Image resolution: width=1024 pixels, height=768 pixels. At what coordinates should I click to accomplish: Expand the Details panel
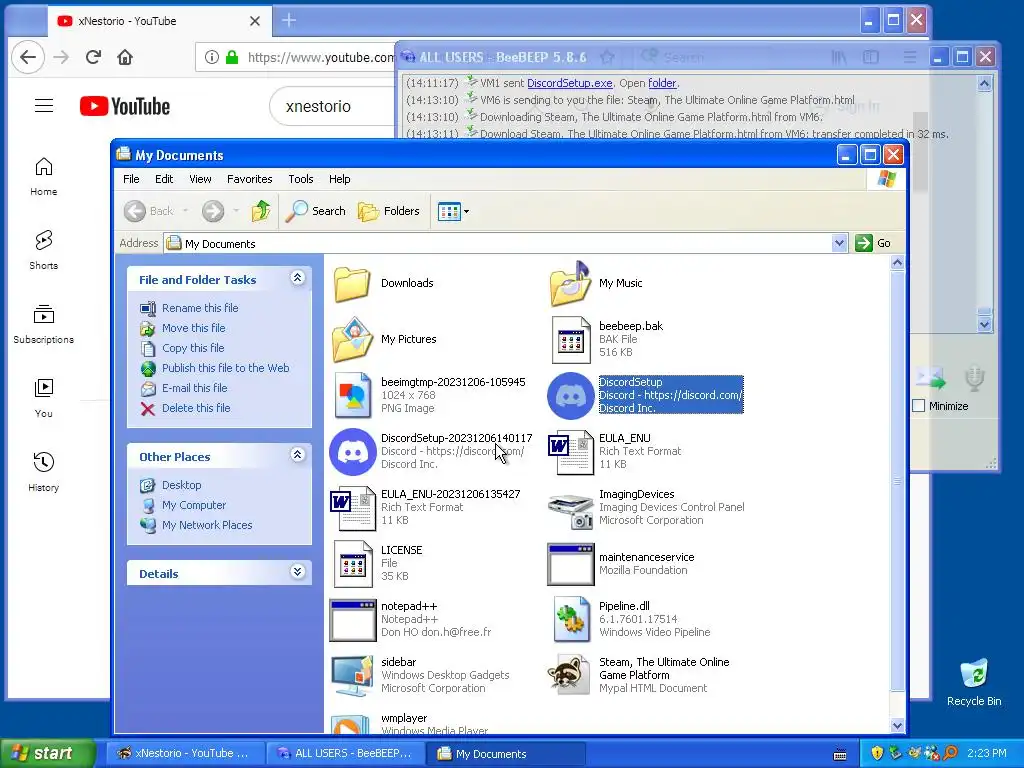coord(297,572)
